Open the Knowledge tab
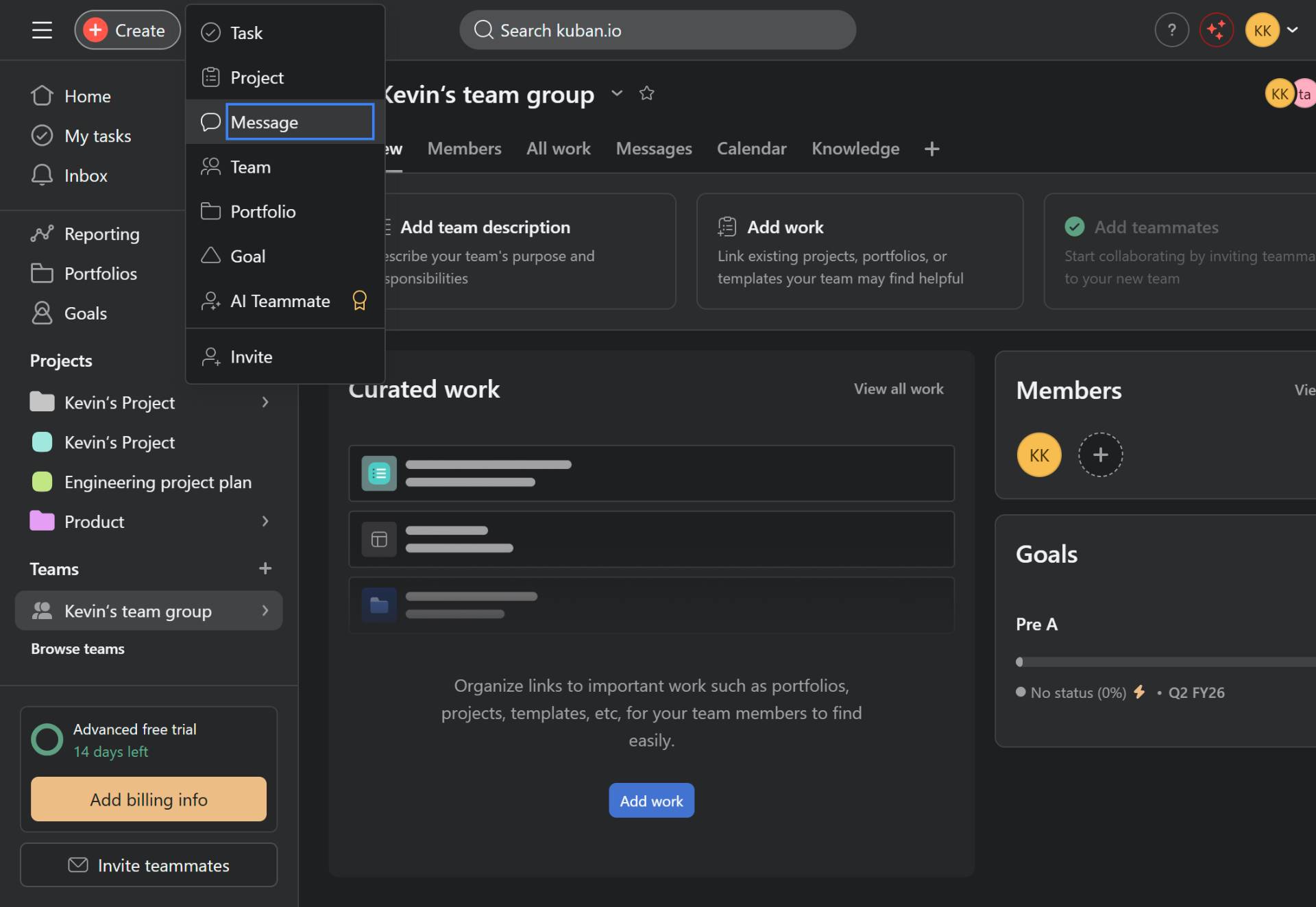 855,149
